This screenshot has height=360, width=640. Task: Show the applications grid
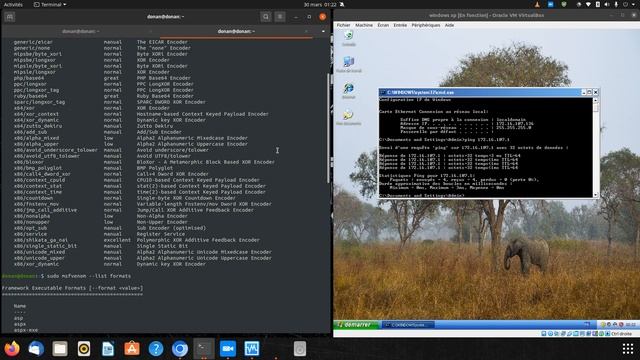coord(628,349)
